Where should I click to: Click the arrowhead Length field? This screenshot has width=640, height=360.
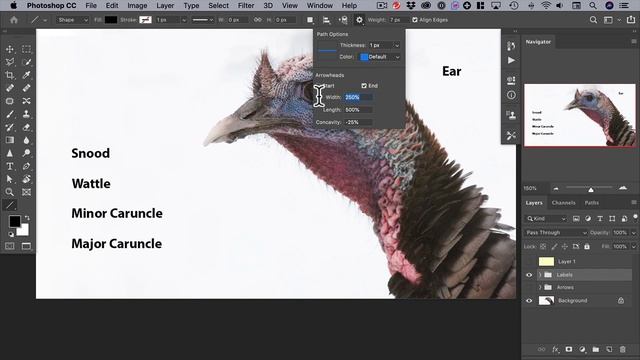358,110
